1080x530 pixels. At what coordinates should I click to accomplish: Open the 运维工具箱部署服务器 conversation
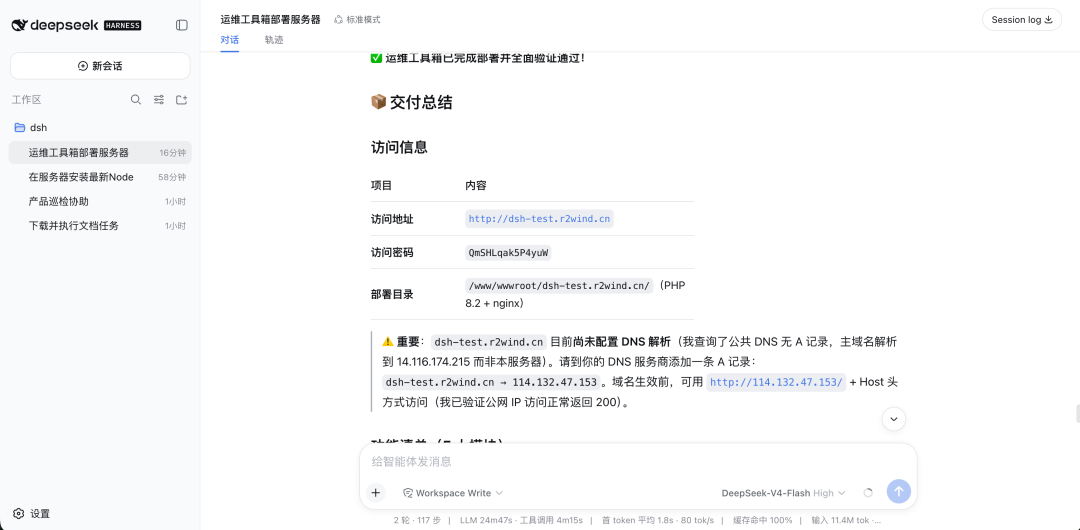click(x=100, y=152)
